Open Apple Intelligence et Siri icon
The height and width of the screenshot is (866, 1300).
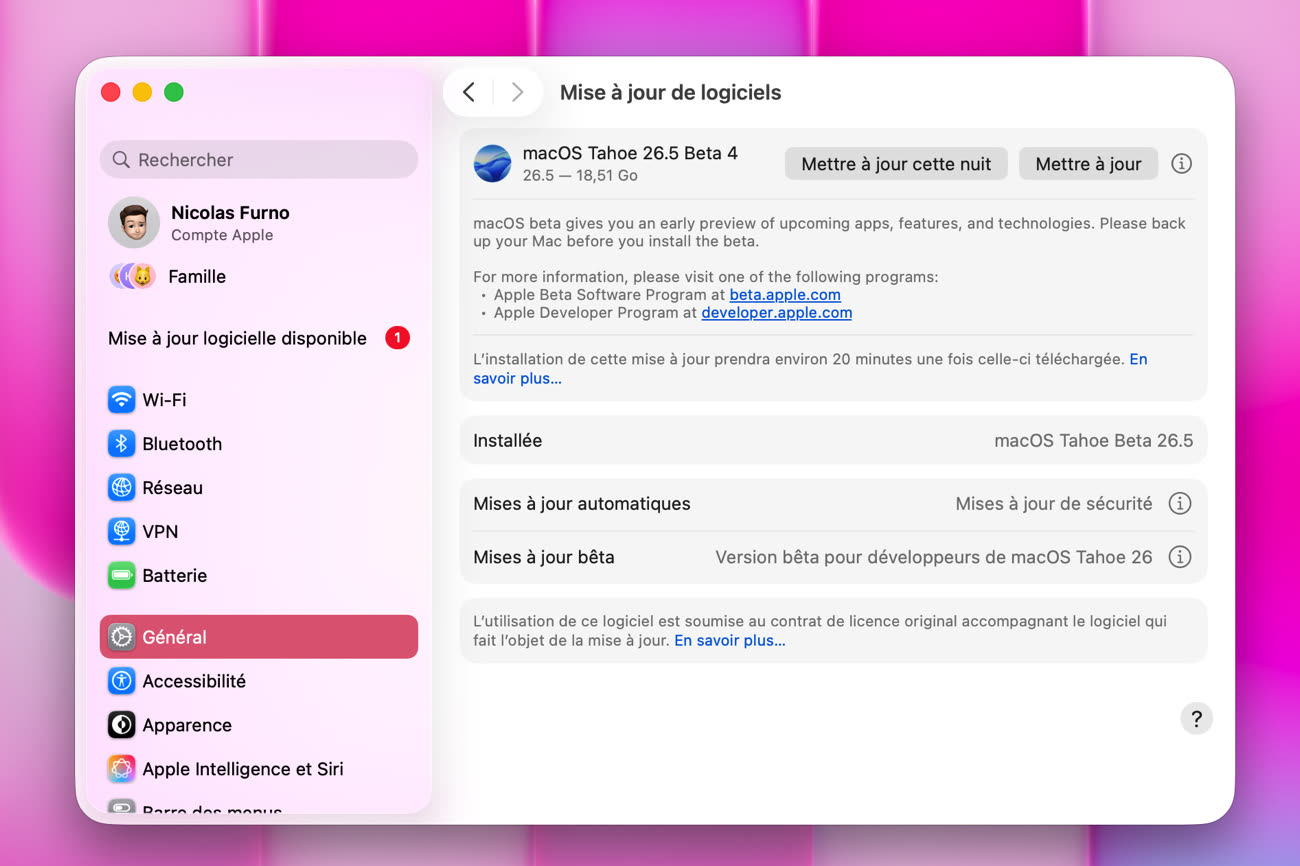(121, 769)
